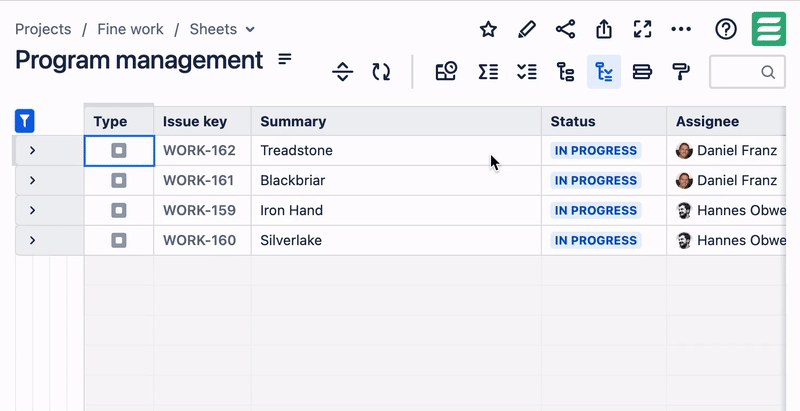The image size is (800, 411).
Task: Click the checklist lines icon
Action: tap(527, 72)
